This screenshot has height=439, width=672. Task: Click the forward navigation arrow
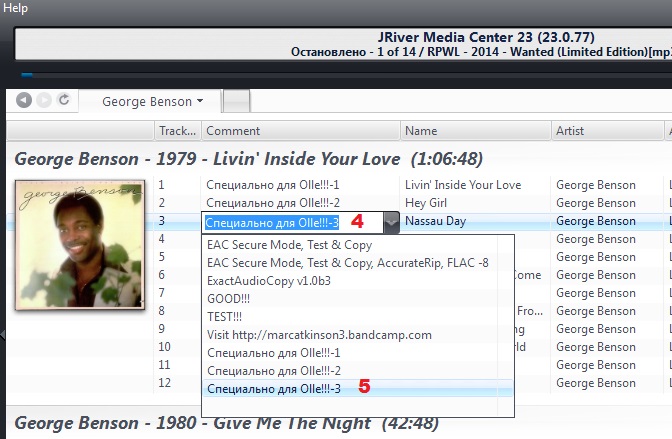click(44, 100)
